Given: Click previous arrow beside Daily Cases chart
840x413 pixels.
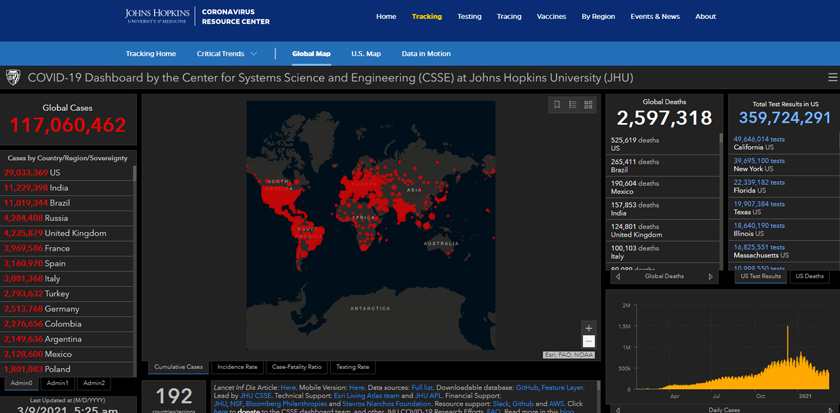Looking at the screenshot, I should point(619,410).
